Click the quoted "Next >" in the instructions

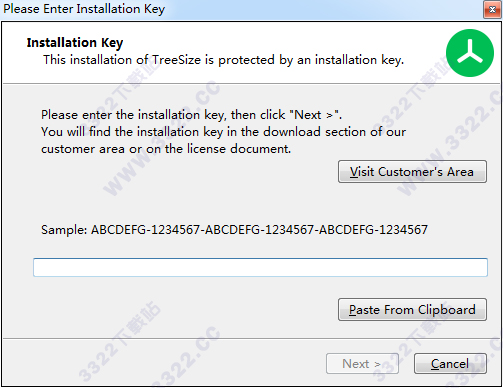[314, 115]
